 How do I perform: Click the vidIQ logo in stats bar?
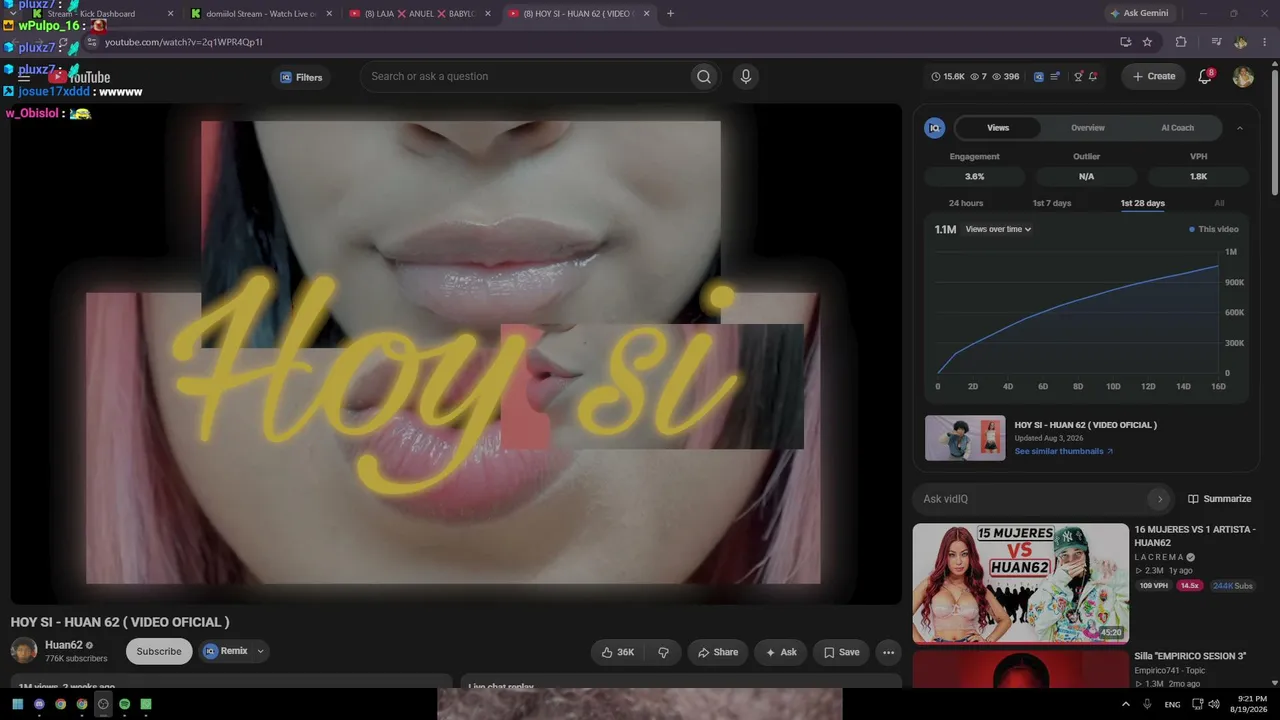(x=1039, y=77)
